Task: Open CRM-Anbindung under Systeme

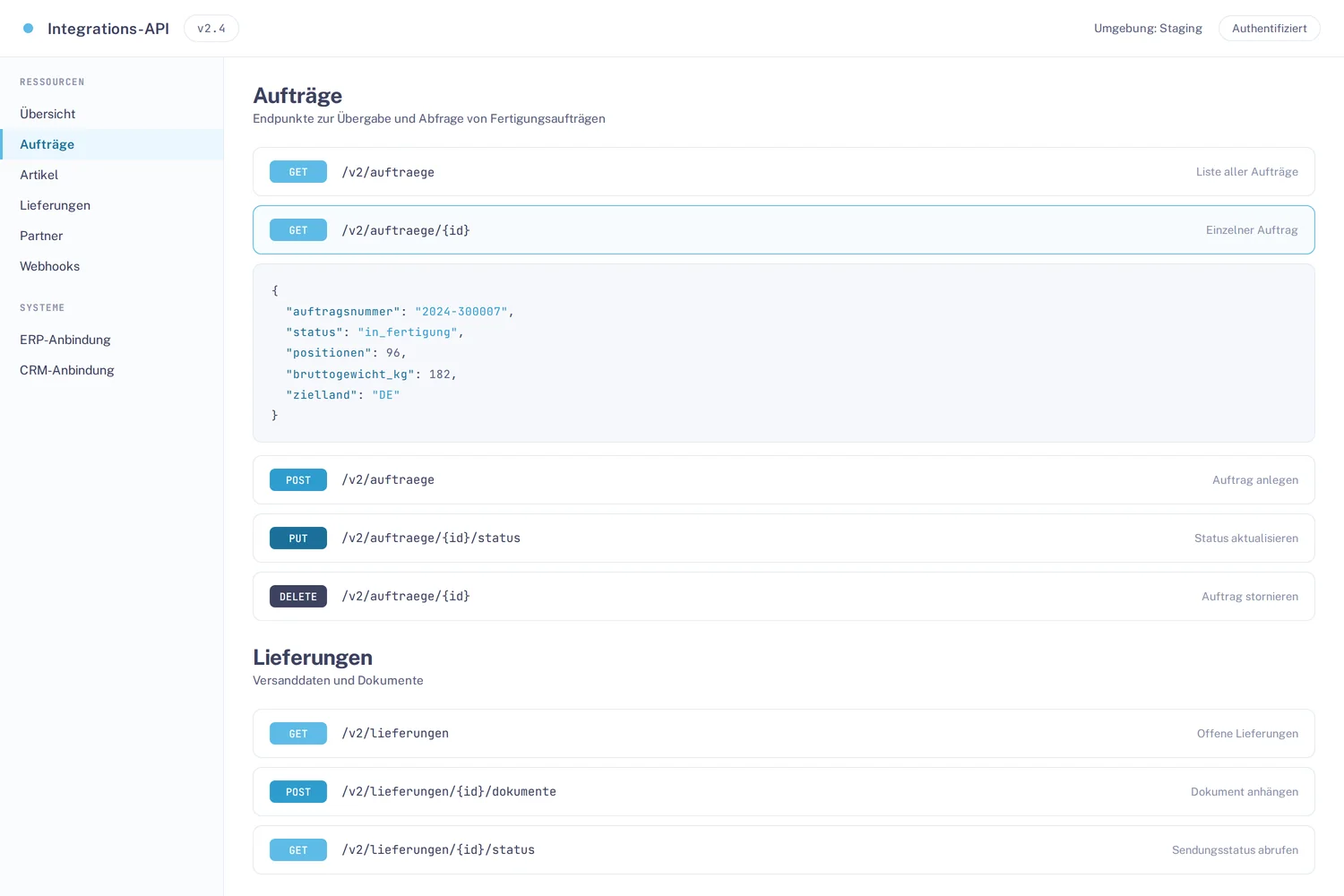Action: (x=112, y=370)
